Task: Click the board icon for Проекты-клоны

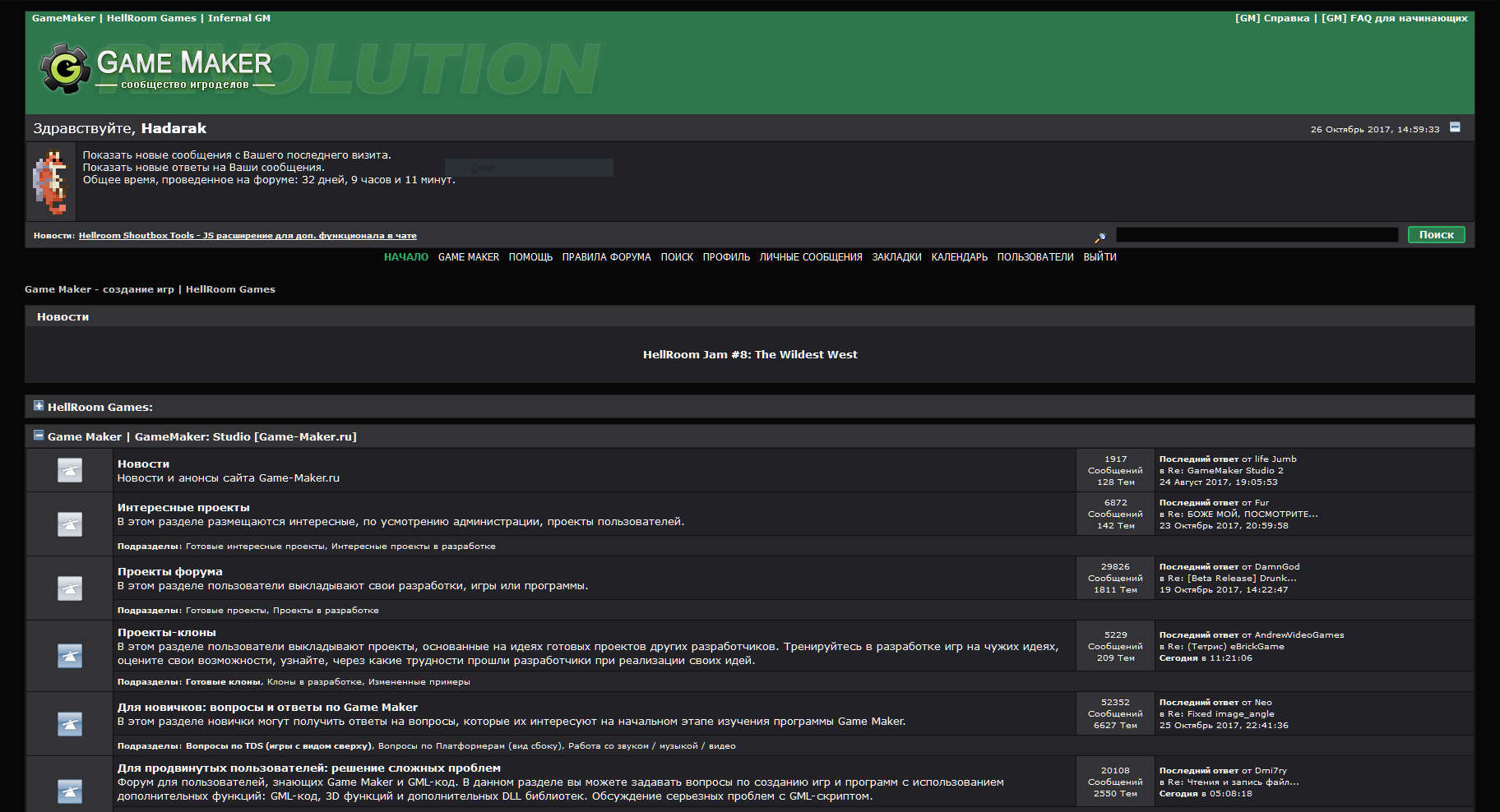Action: [x=70, y=656]
